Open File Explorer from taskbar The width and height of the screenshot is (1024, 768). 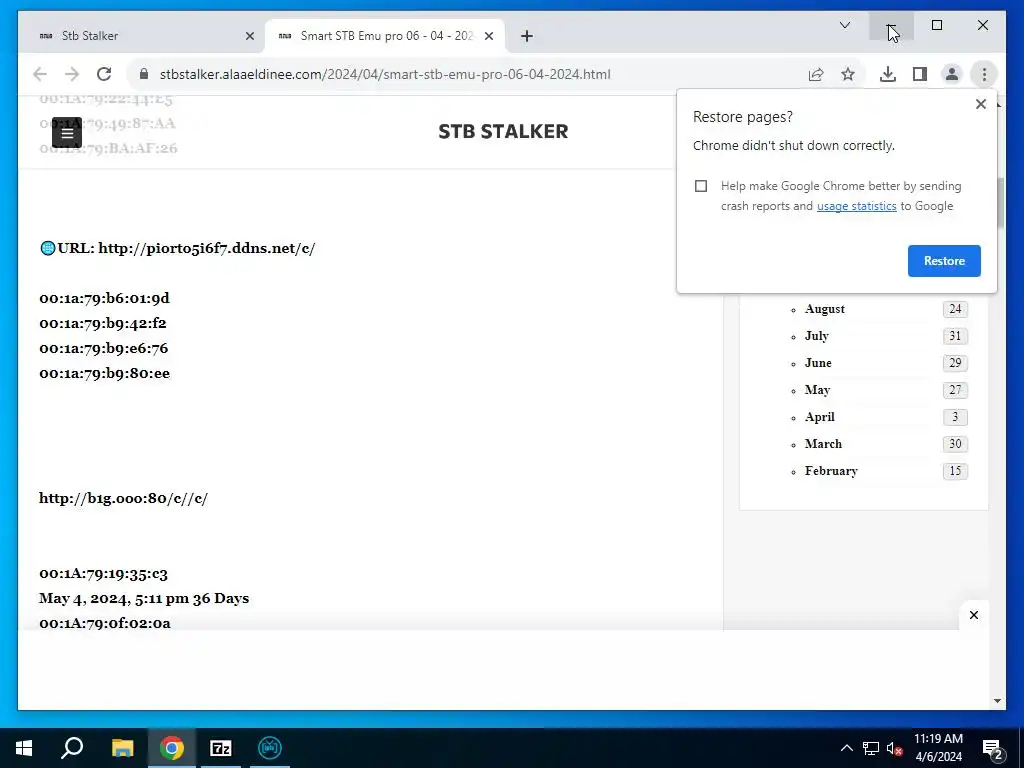122,748
